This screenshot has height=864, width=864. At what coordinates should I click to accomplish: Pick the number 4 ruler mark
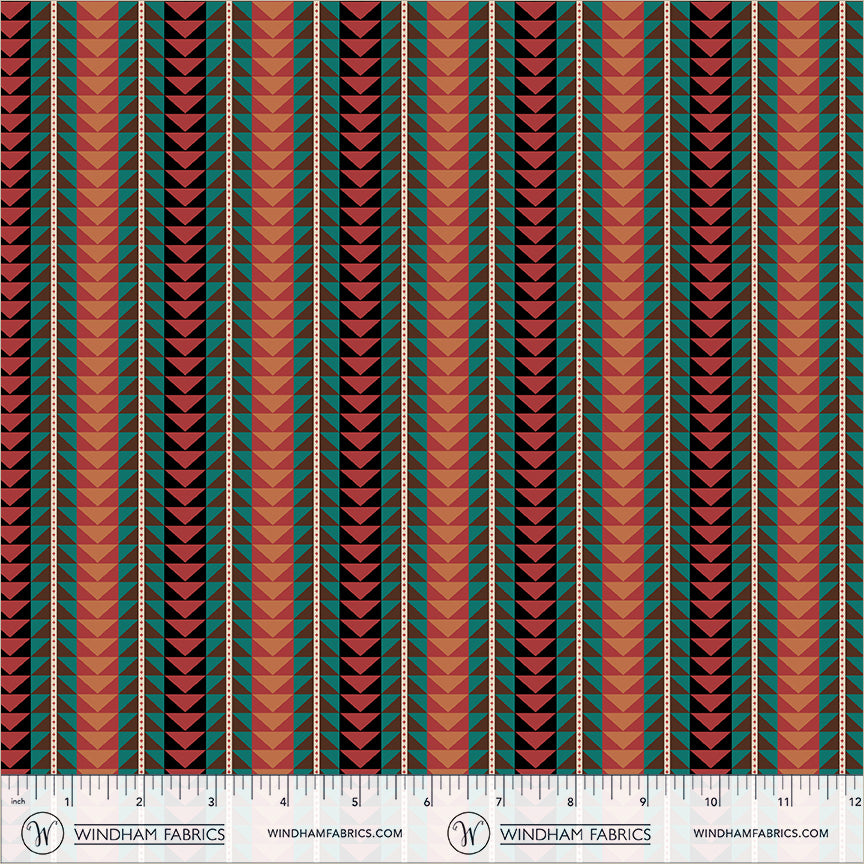click(x=283, y=802)
